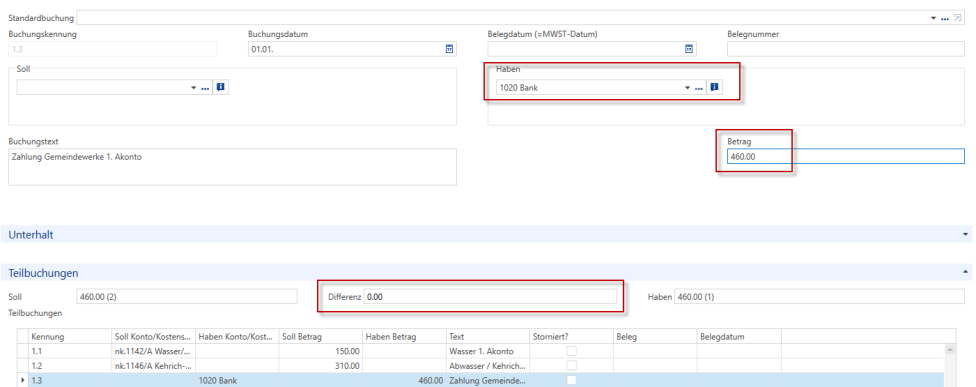The image size is (976, 387).
Task: Open the Belegdatum calendar picker
Action: pyautogui.click(x=689, y=49)
